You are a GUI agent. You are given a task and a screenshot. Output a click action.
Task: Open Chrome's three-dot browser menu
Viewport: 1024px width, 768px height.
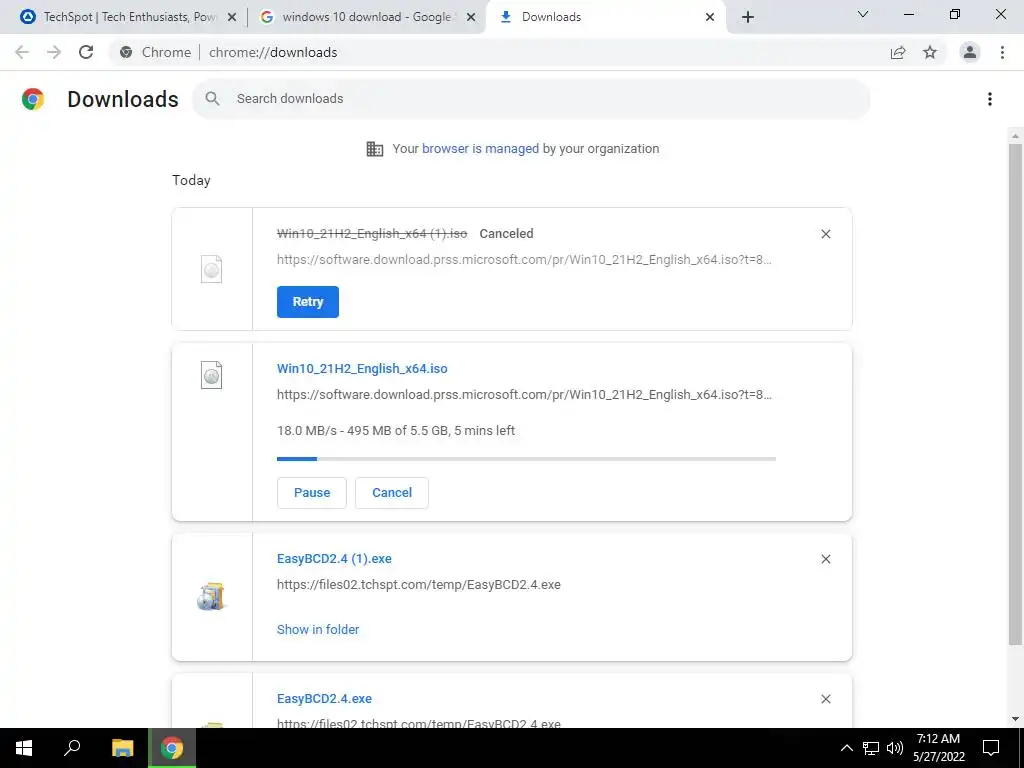(x=1002, y=52)
